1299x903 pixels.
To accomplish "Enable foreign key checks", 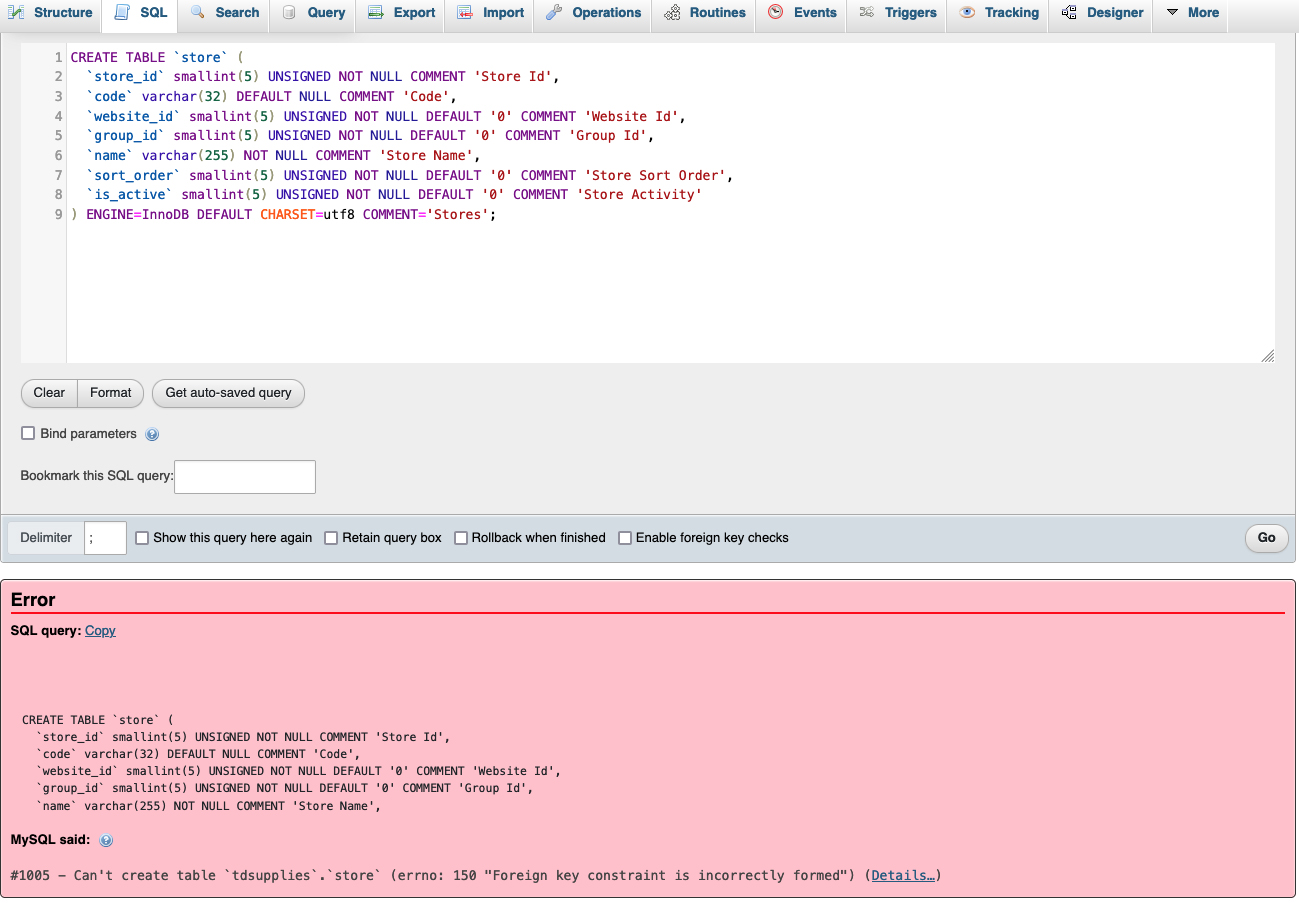I will click(624, 537).
